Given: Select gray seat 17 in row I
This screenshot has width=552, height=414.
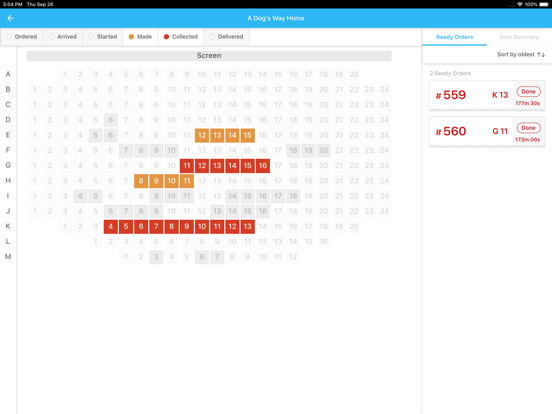Looking at the screenshot, I should click(278, 196).
